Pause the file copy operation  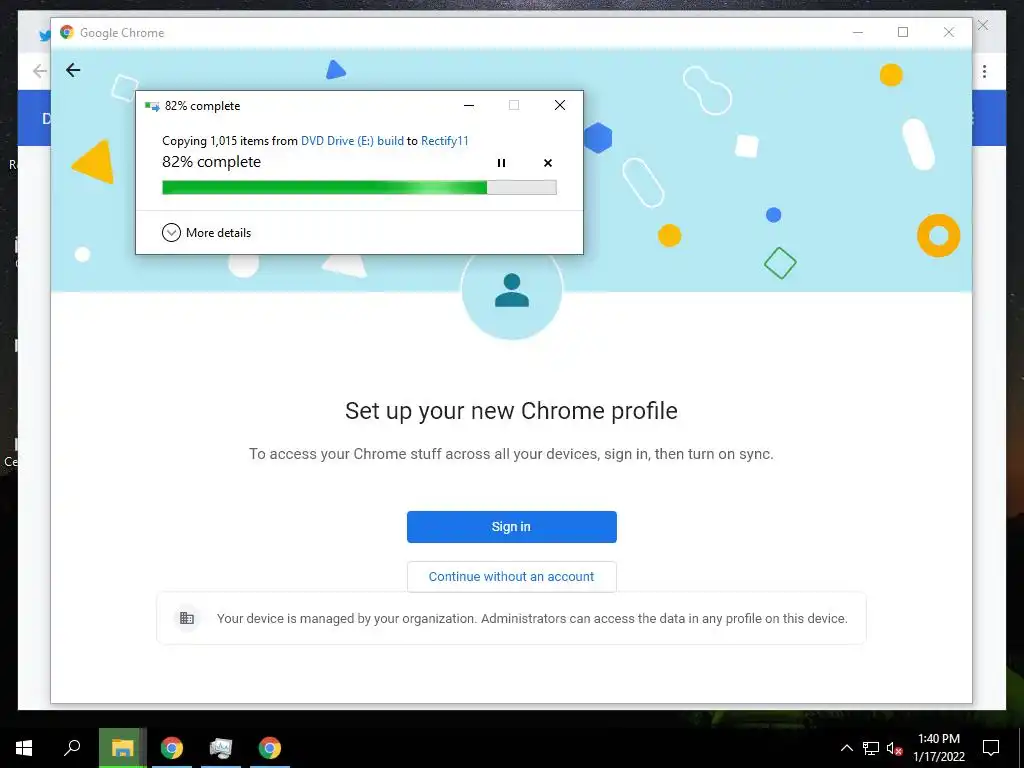tap(502, 163)
